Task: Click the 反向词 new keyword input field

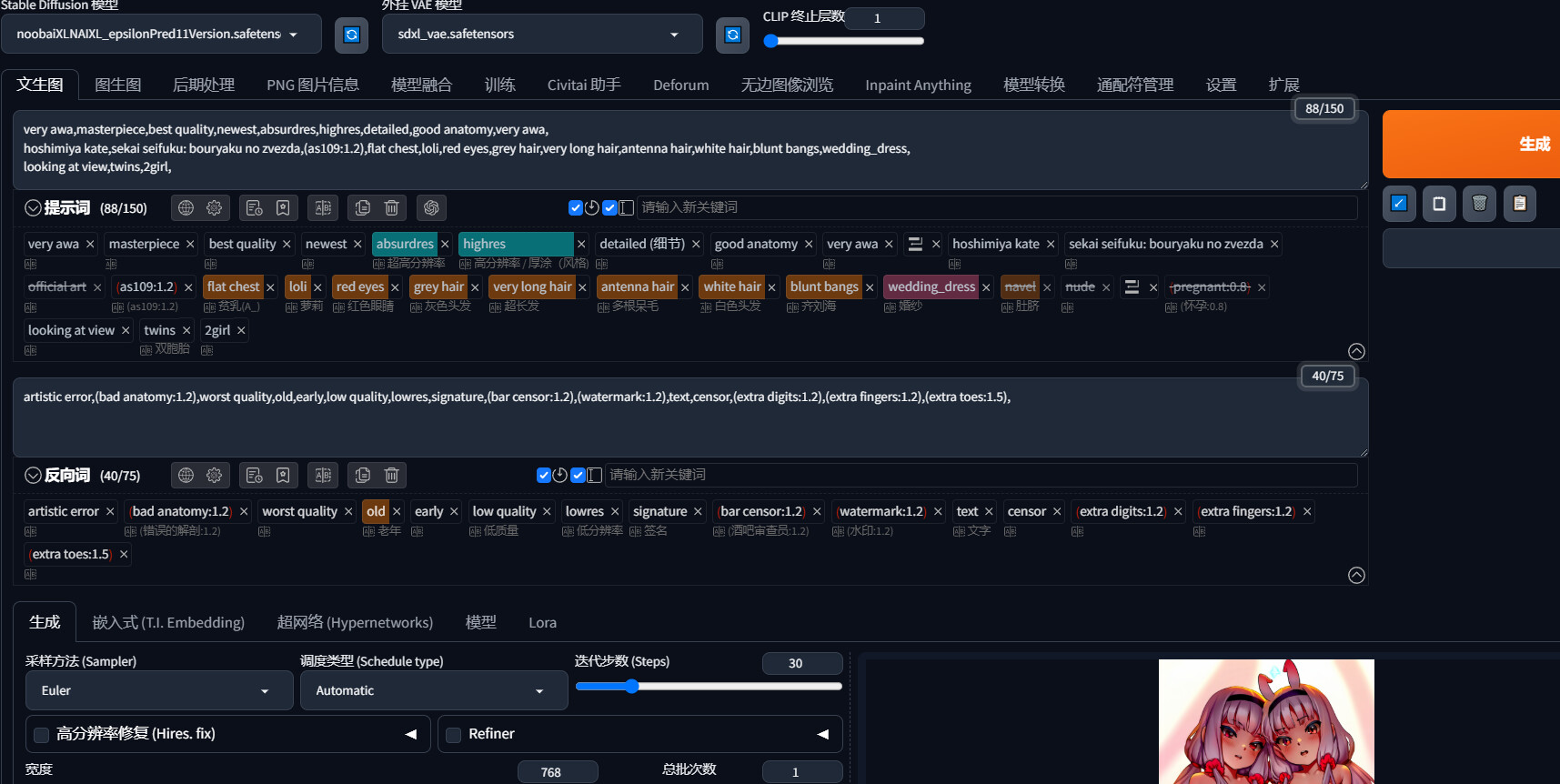Action: tap(981, 475)
